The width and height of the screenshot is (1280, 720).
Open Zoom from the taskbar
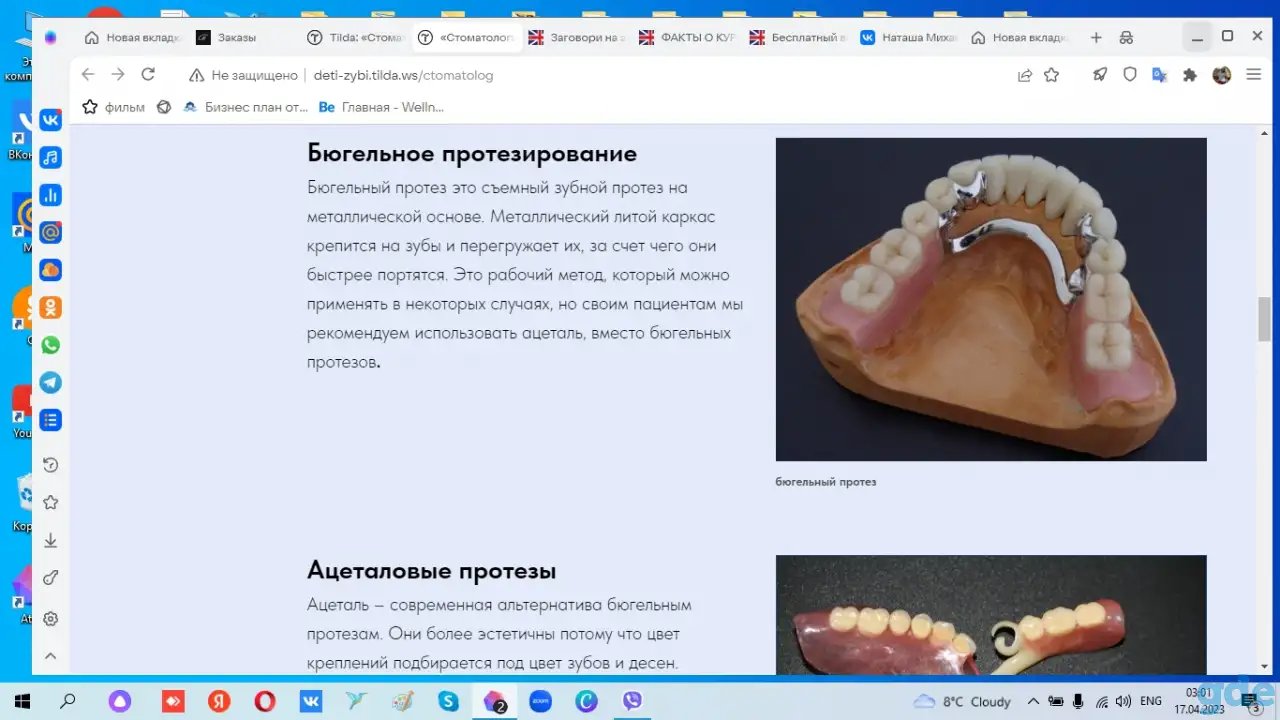pos(540,701)
